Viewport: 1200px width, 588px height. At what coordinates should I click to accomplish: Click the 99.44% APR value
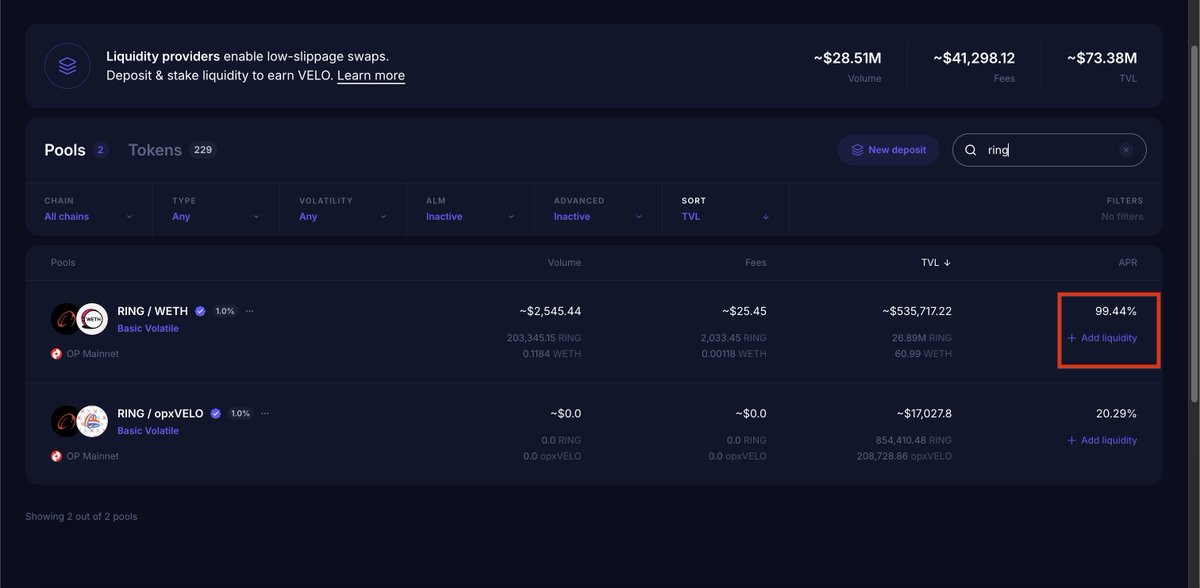[1116, 311]
